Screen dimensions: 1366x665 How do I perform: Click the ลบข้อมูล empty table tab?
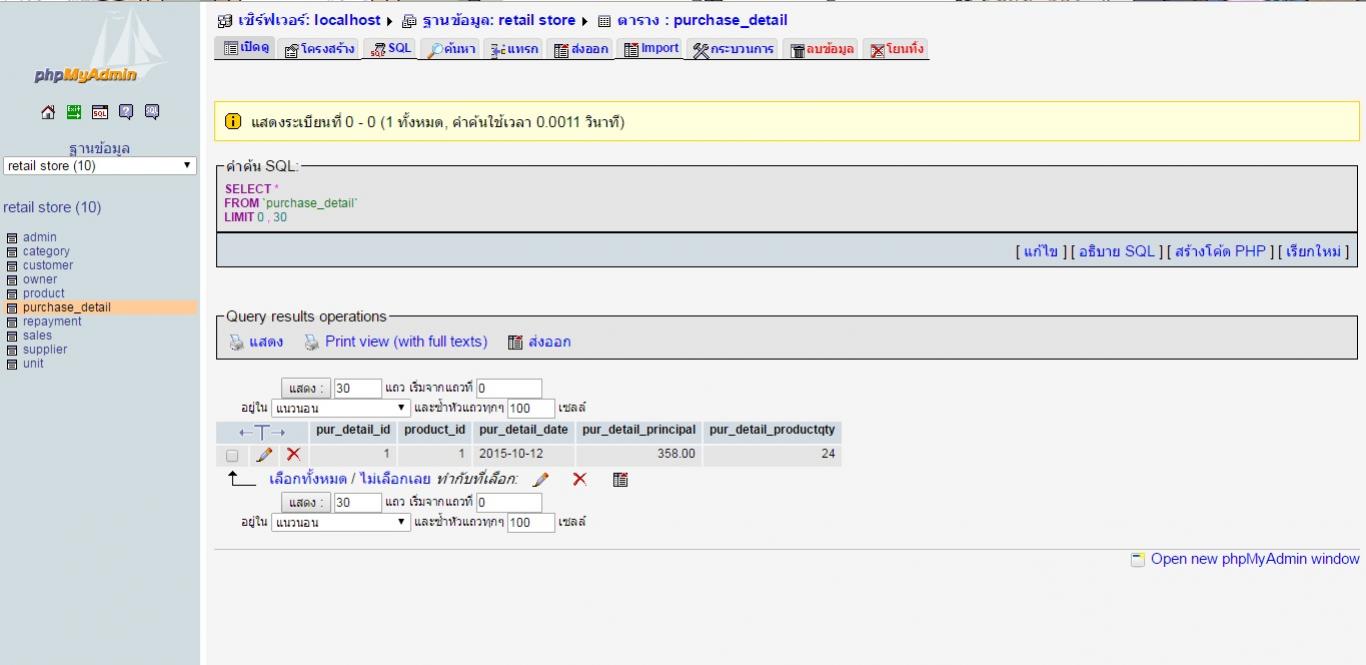pos(822,49)
